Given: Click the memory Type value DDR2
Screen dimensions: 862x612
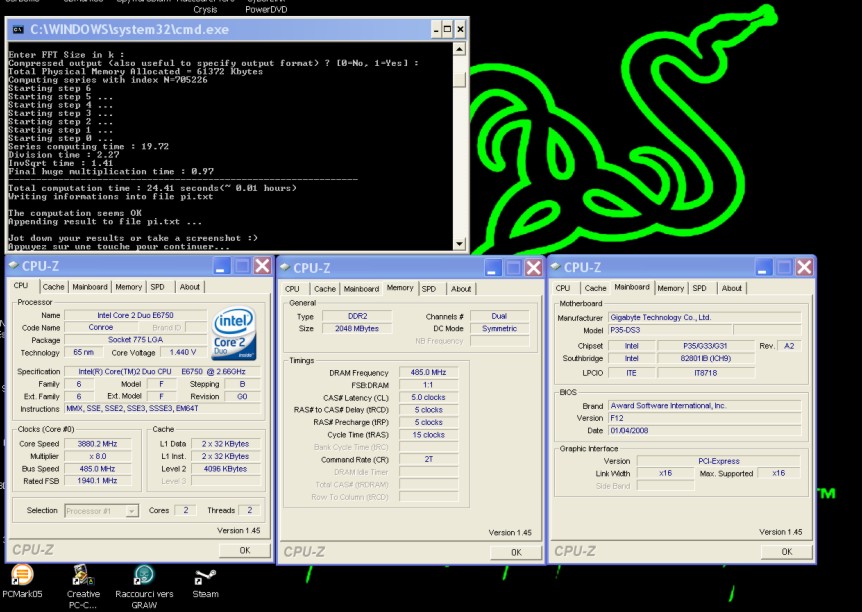Looking at the screenshot, I should click(357, 316).
